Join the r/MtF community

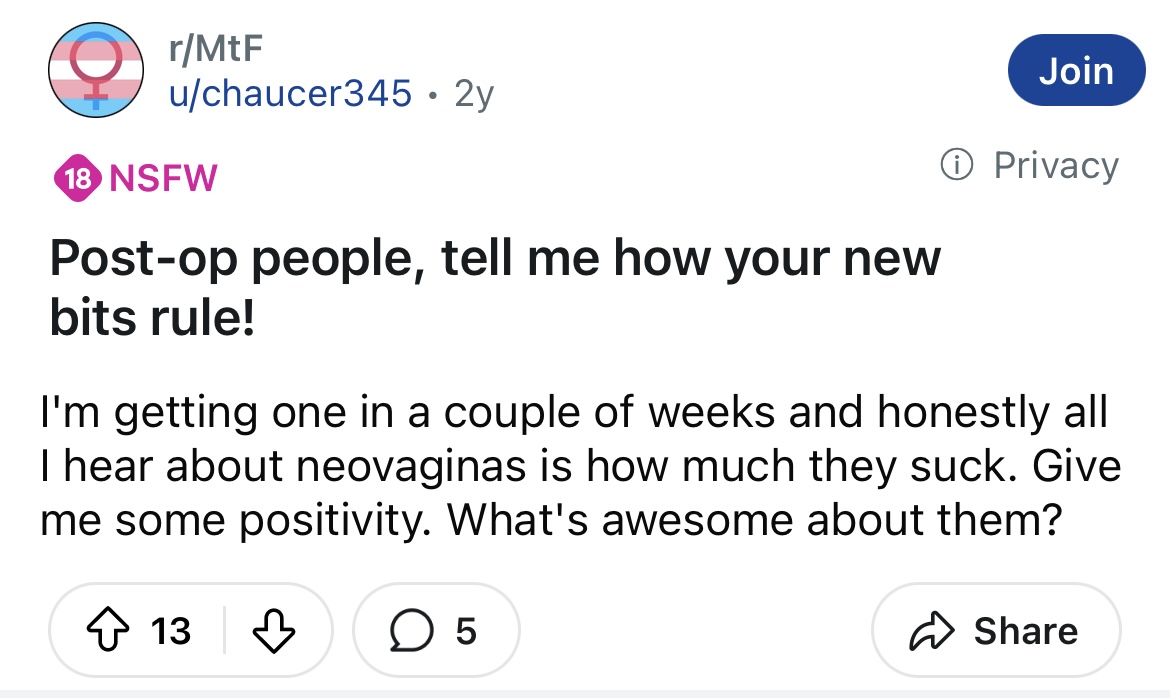coord(1075,70)
